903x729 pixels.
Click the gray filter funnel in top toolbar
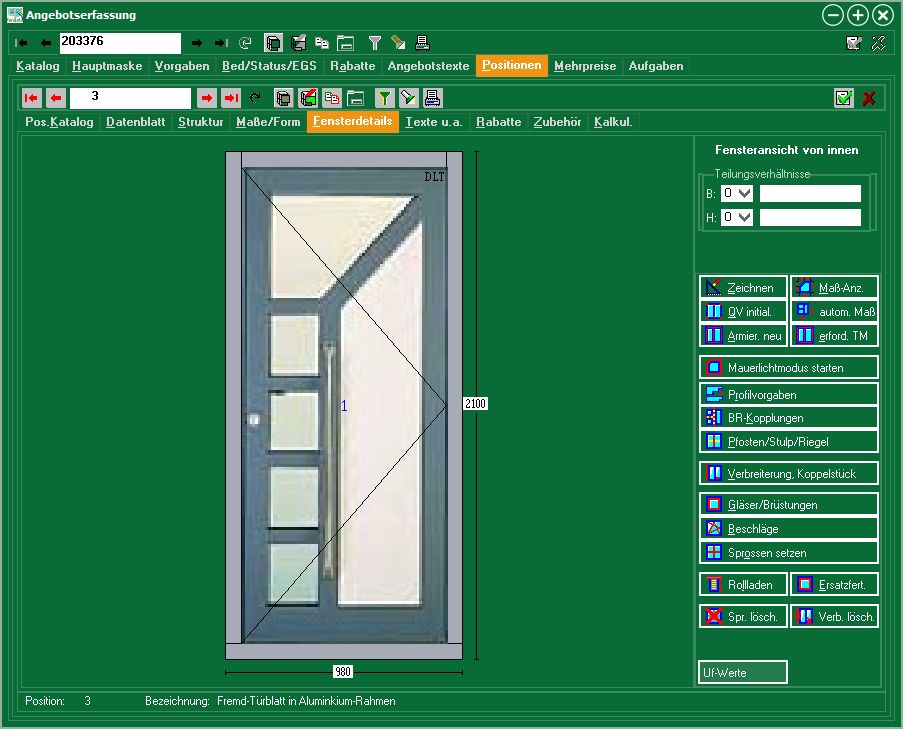pyautogui.click(x=375, y=43)
